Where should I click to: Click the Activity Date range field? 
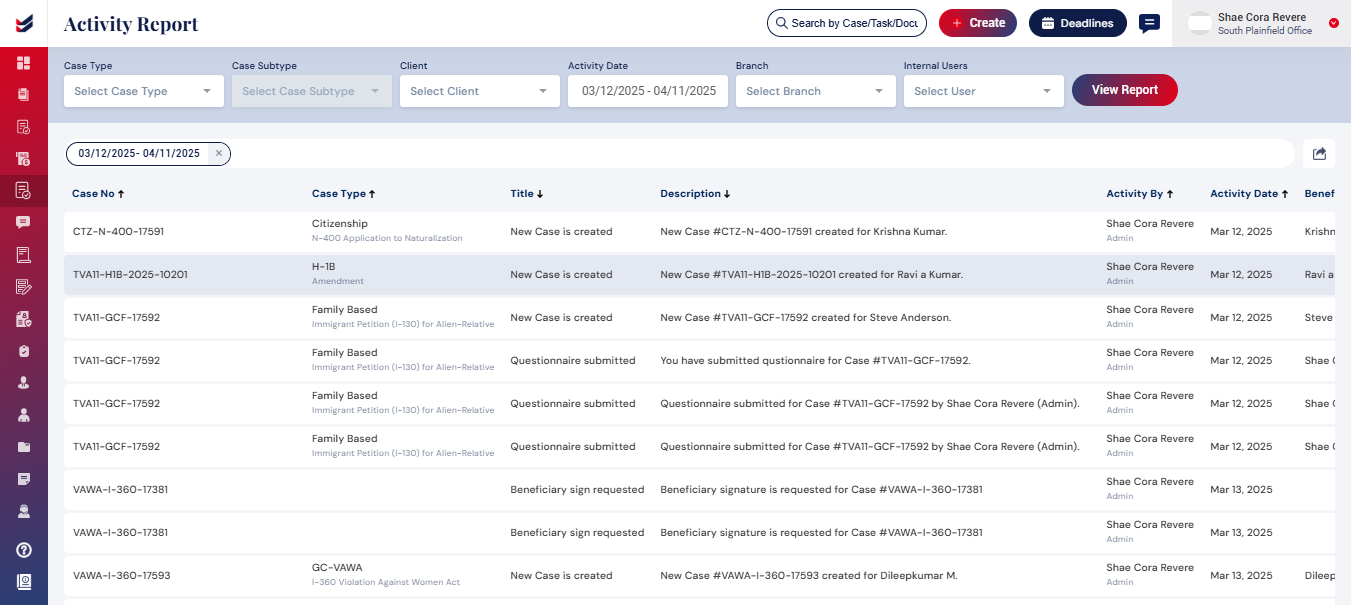pos(647,91)
